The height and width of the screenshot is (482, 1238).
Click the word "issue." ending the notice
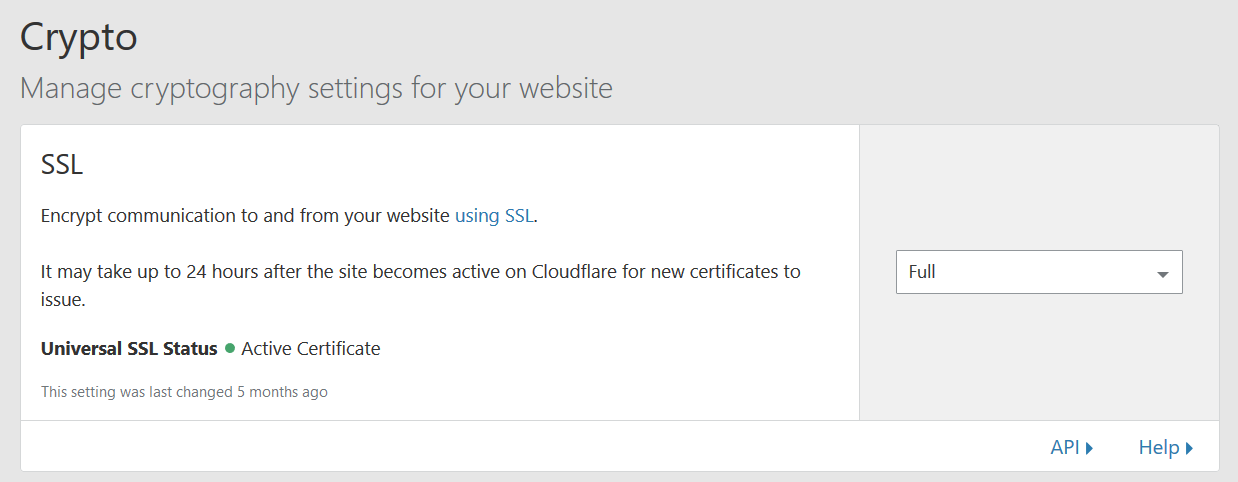point(63,300)
